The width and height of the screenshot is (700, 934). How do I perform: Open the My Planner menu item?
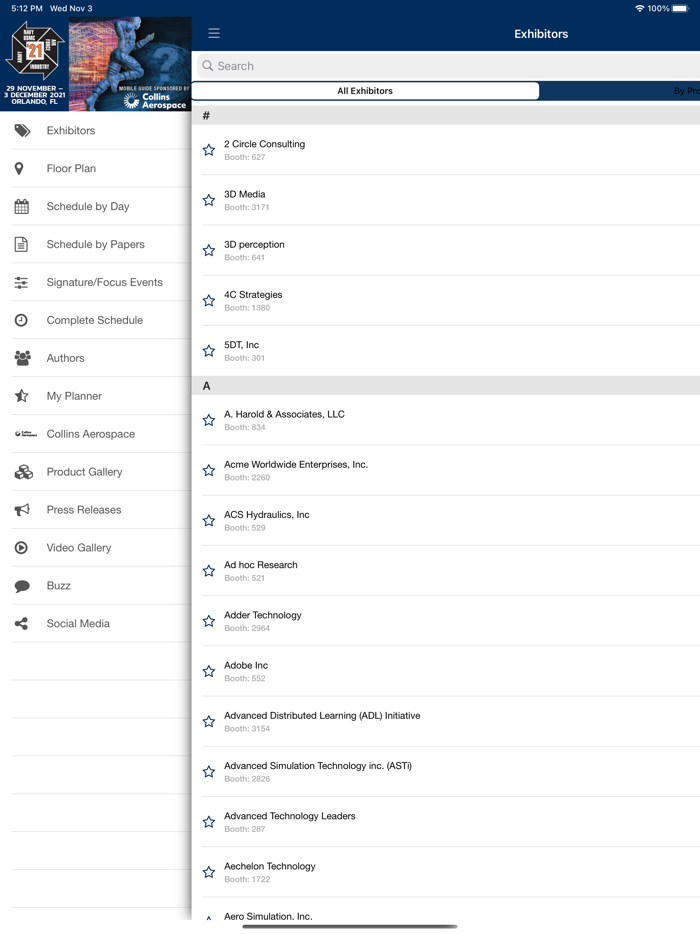point(74,396)
